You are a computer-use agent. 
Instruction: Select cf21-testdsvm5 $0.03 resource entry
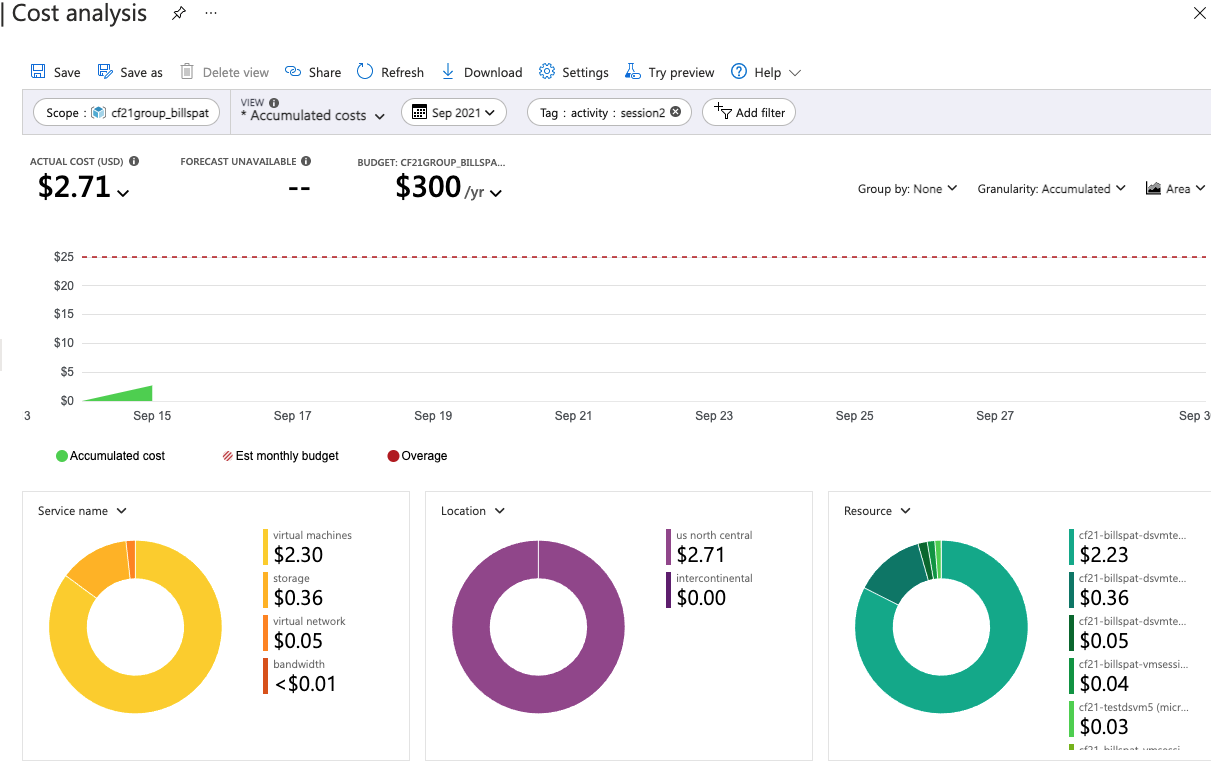(x=1130, y=719)
